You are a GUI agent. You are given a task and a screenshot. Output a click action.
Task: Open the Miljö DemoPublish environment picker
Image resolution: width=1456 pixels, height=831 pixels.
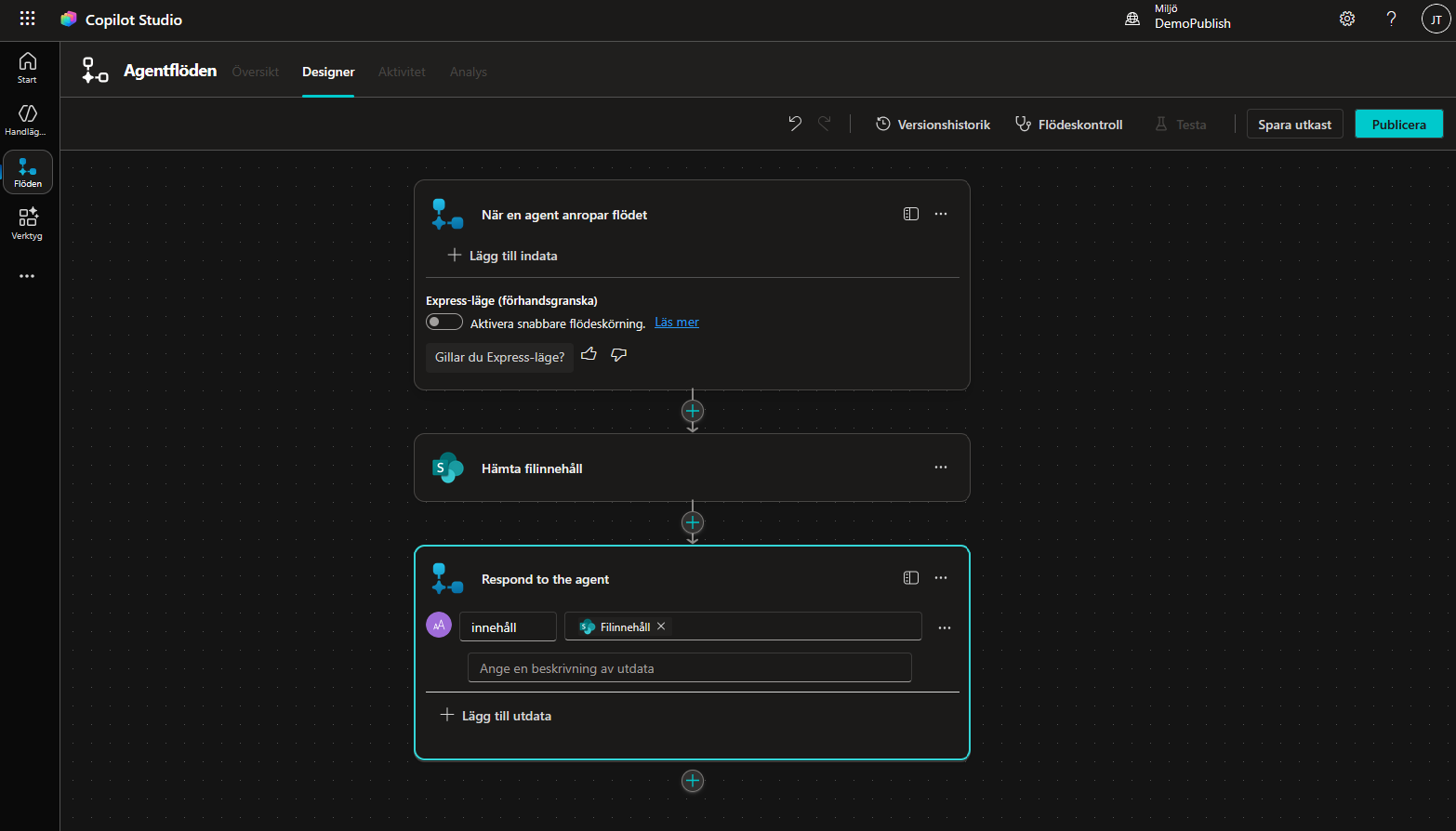(1178, 18)
